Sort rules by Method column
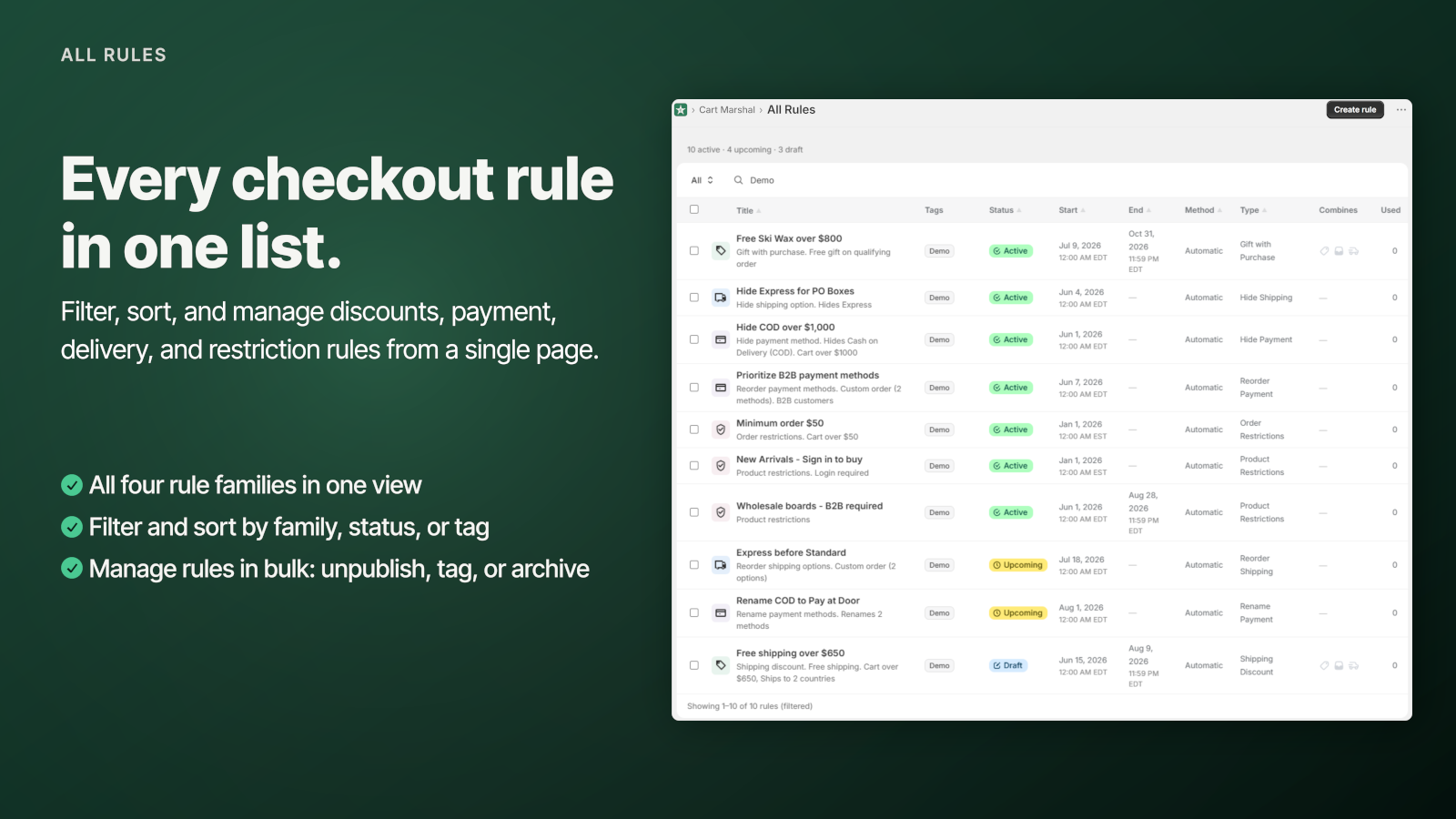Viewport: 1456px width, 819px height. coord(1203,210)
